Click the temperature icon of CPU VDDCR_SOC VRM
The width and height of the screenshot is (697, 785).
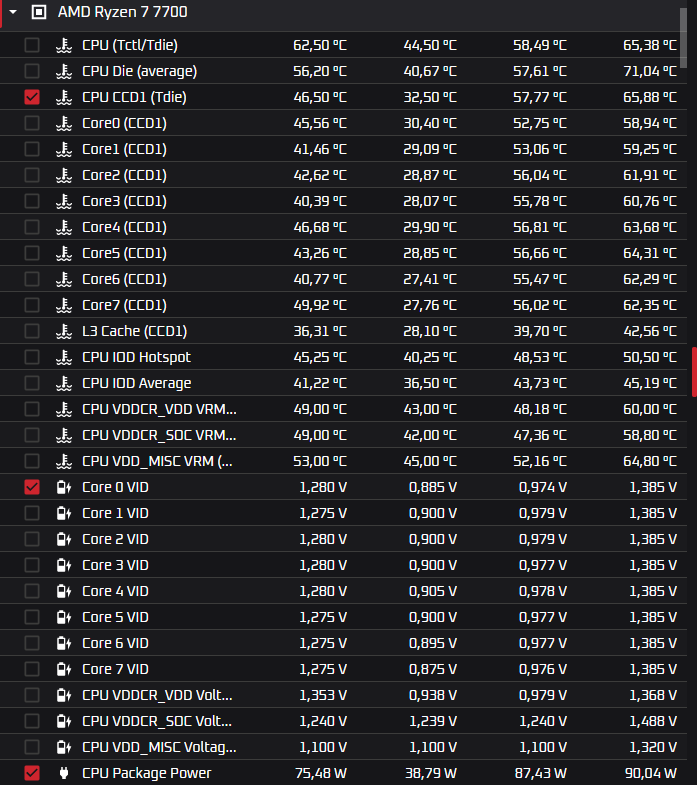[x=64, y=435]
